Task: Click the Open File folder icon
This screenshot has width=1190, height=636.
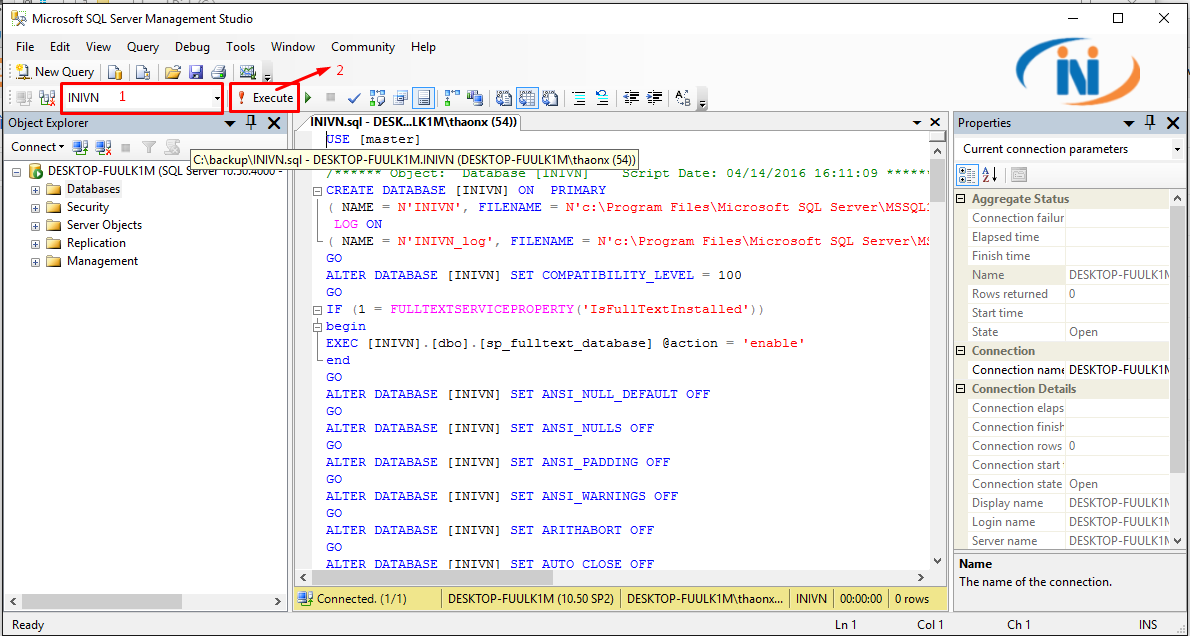Action: tap(172, 72)
